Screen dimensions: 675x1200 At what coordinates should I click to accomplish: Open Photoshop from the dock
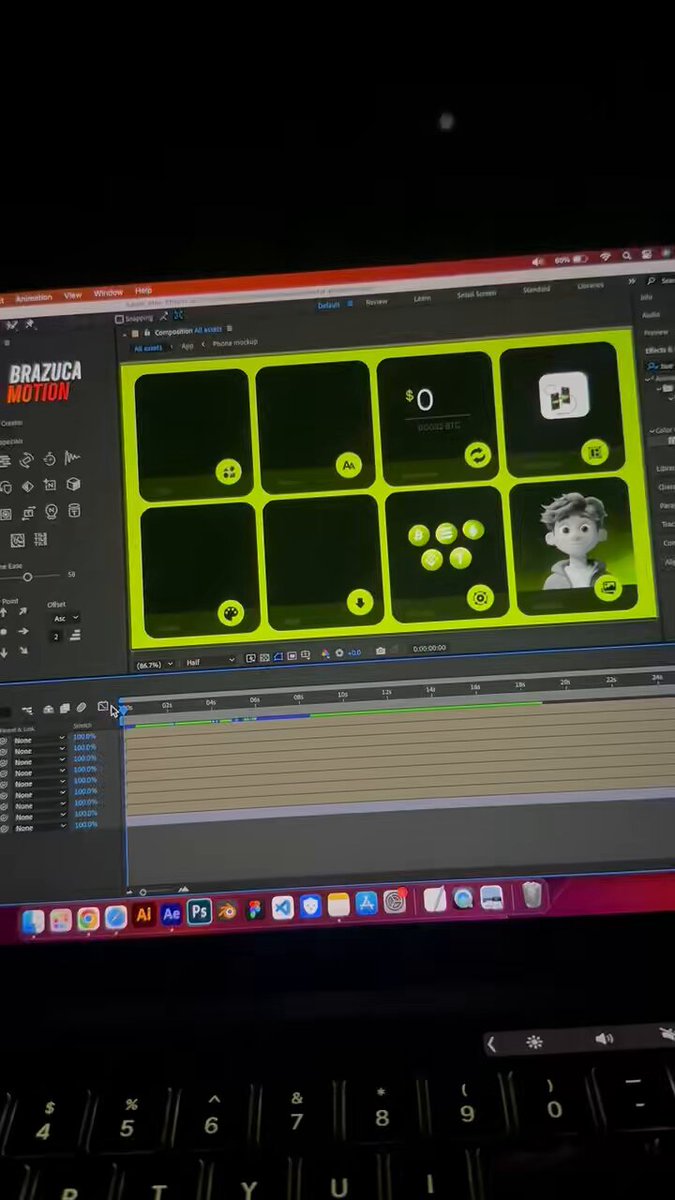click(x=199, y=912)
